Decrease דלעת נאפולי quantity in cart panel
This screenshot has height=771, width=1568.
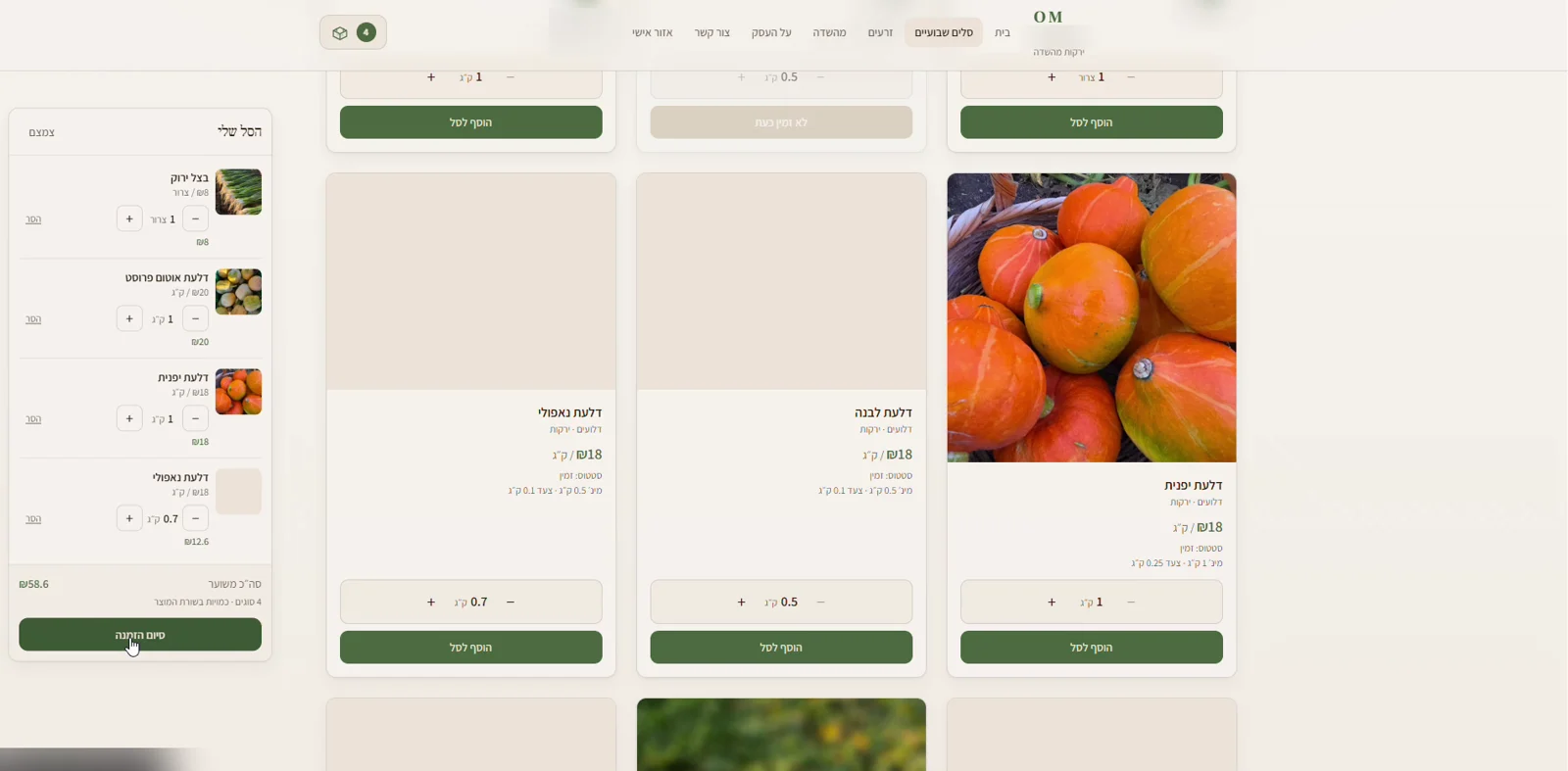(195, 518)
